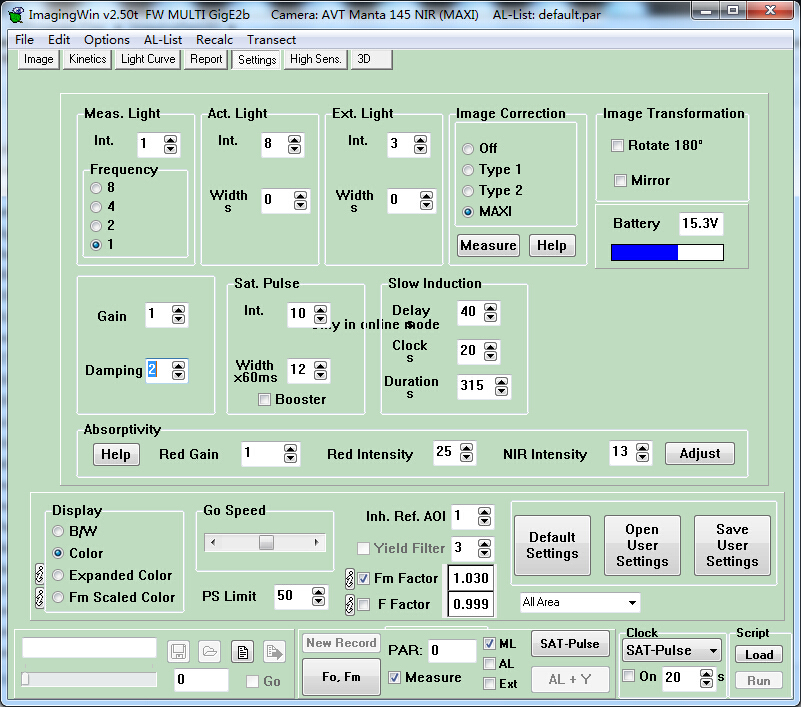Enable the Rotate 180° checkbox
801x707 pixels.
(618, 146)
